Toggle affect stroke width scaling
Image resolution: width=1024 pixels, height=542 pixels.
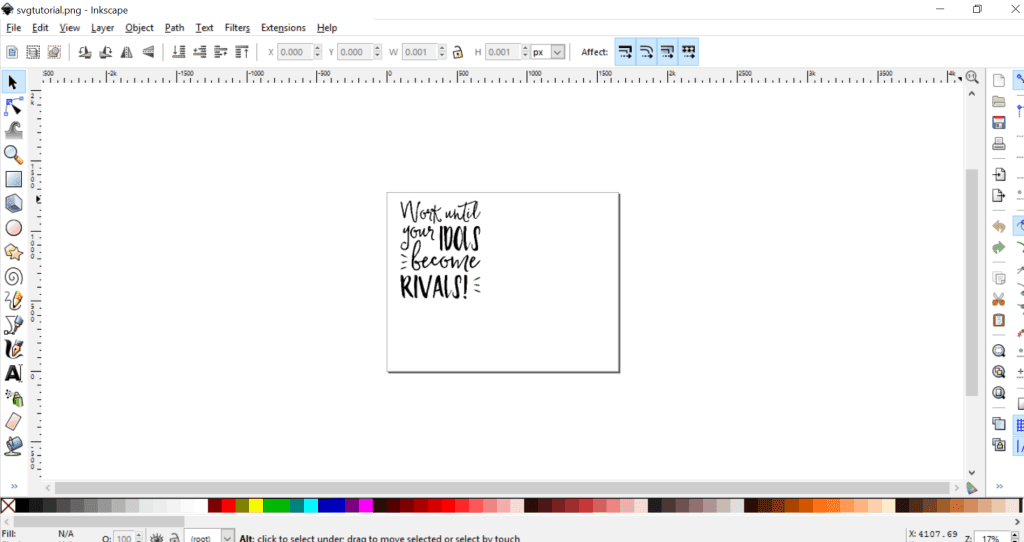(x=626, y=52)
